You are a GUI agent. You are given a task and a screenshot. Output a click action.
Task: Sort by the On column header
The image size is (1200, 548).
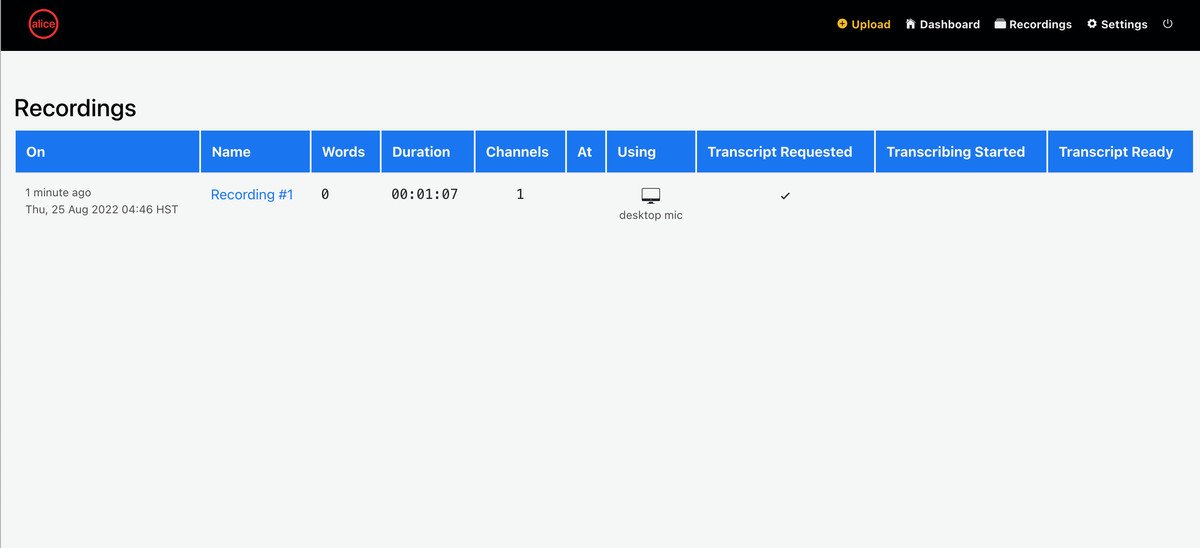(36, 152)
